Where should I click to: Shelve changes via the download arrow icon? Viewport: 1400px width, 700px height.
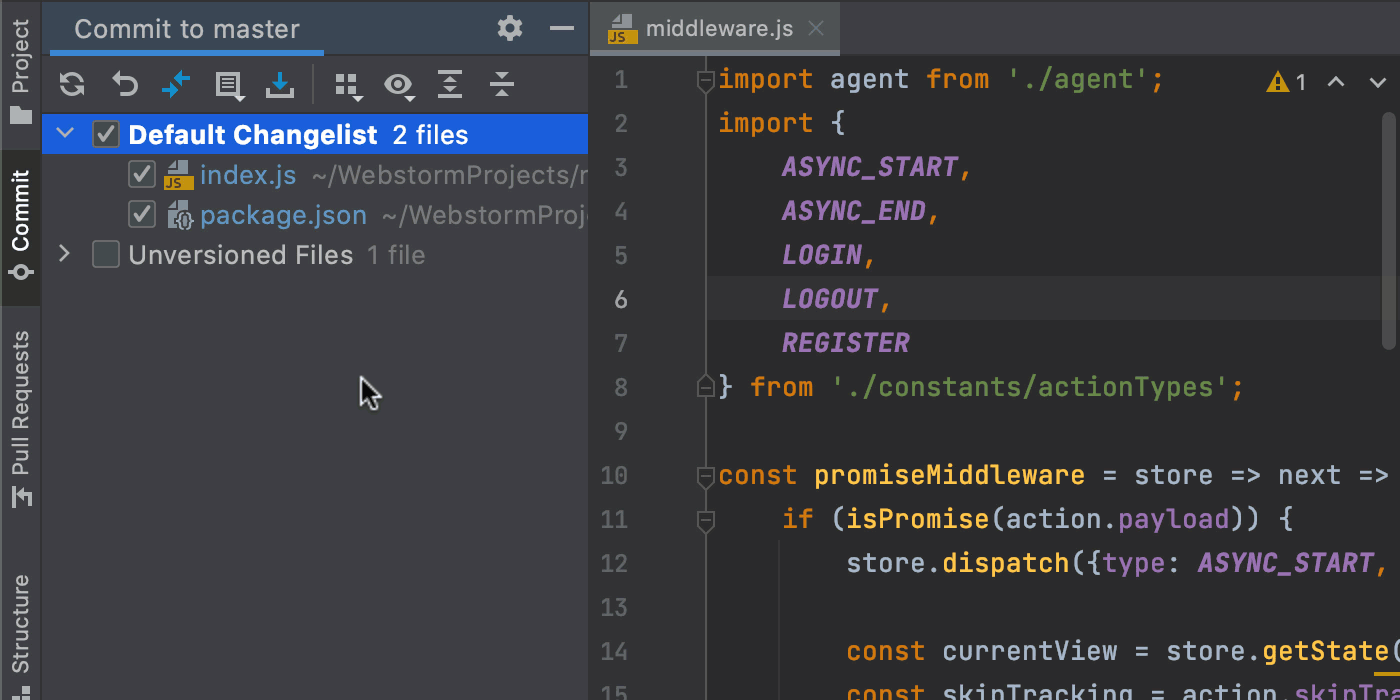click(280, 84)
